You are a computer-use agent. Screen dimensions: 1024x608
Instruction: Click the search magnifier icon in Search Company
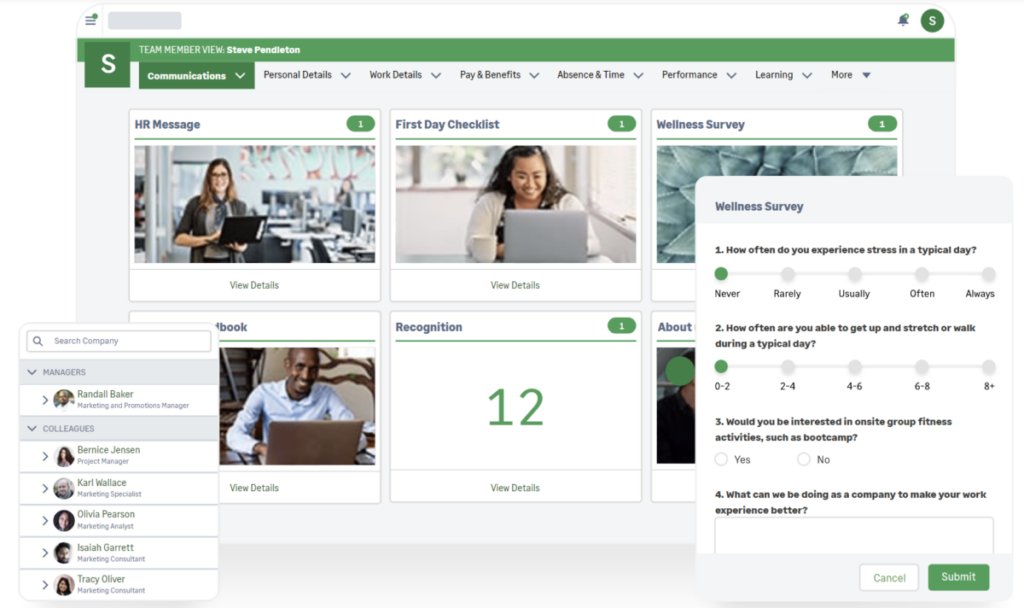[x=38, y=341]
